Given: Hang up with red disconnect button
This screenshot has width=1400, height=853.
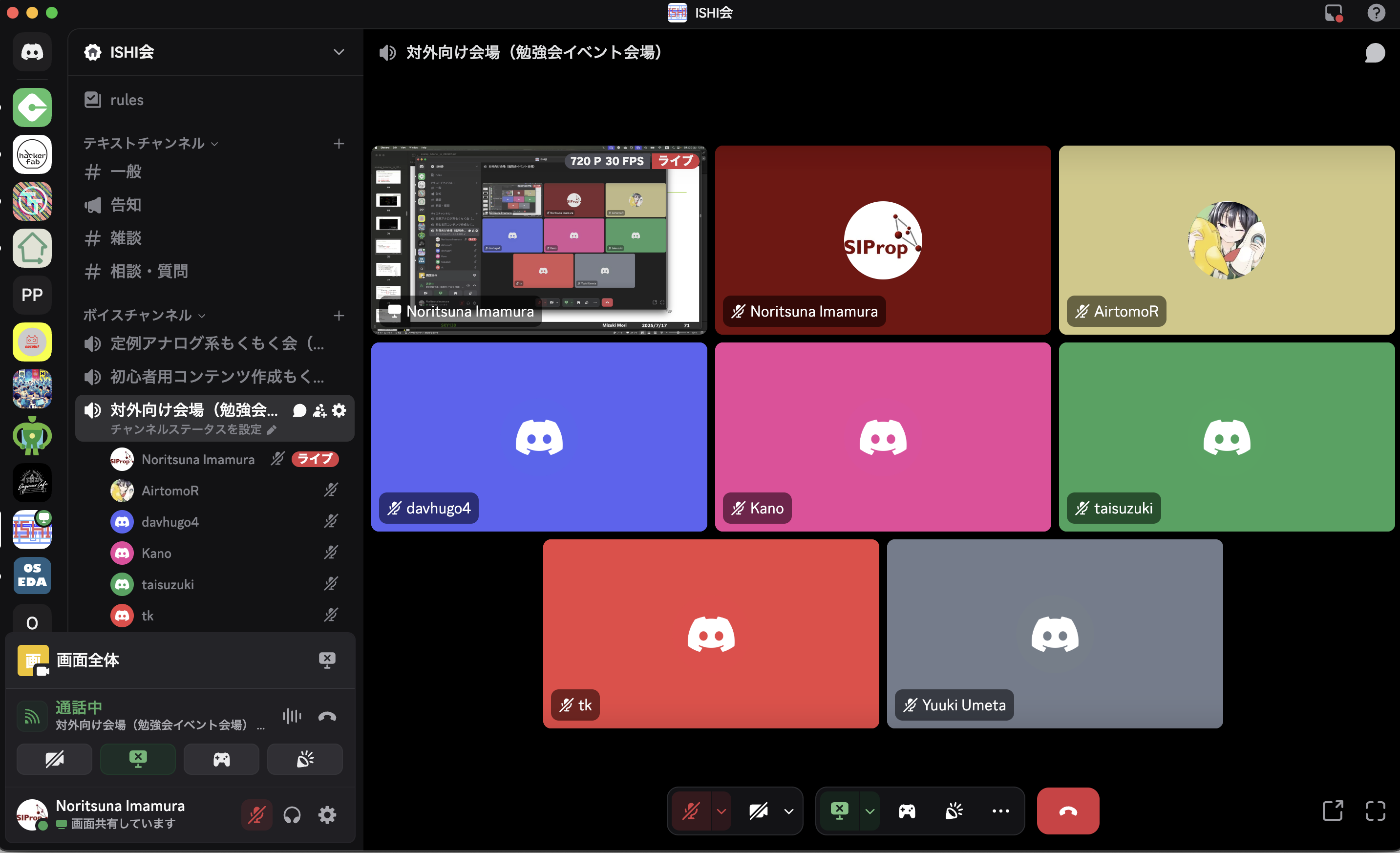Looking at the screenshot, I should pos(1068,811).
